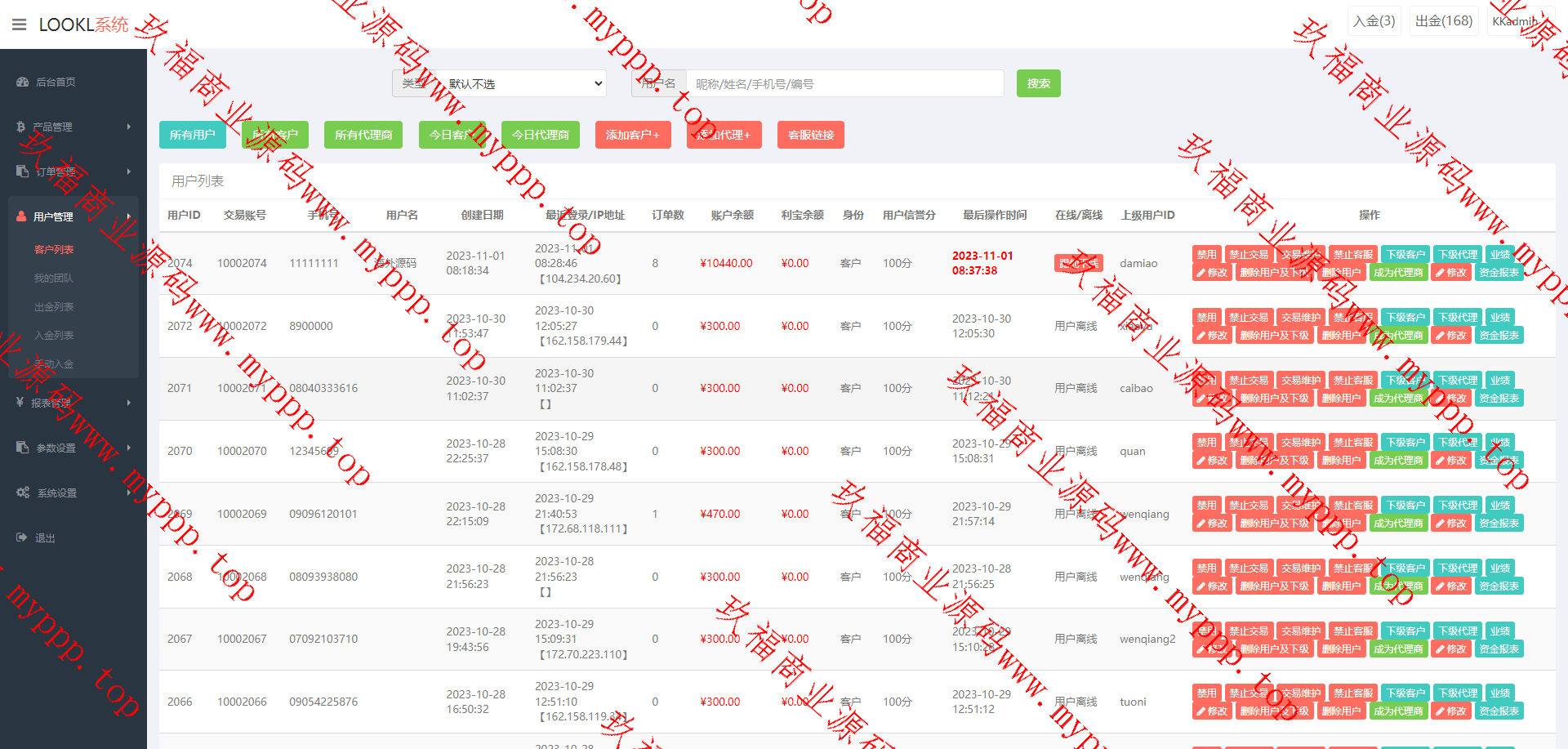Click first 修改 pencil button in row 2074
Screen dimensions: 1568x749
[1212, 273]
